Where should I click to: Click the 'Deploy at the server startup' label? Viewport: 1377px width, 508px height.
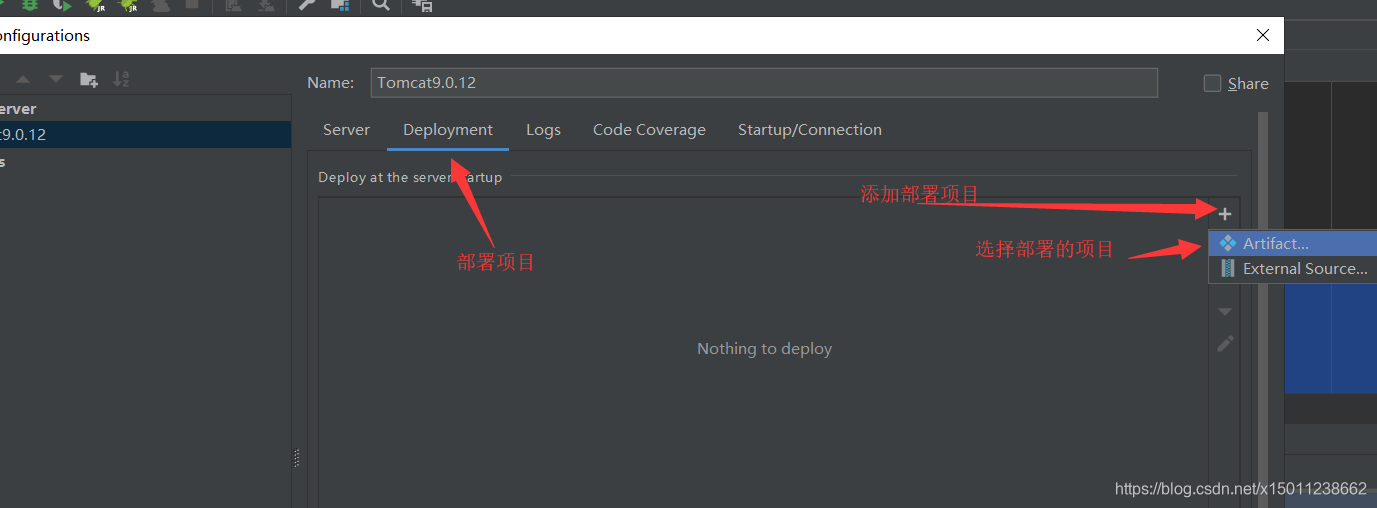pyautogui.click(x=410, y=177)
